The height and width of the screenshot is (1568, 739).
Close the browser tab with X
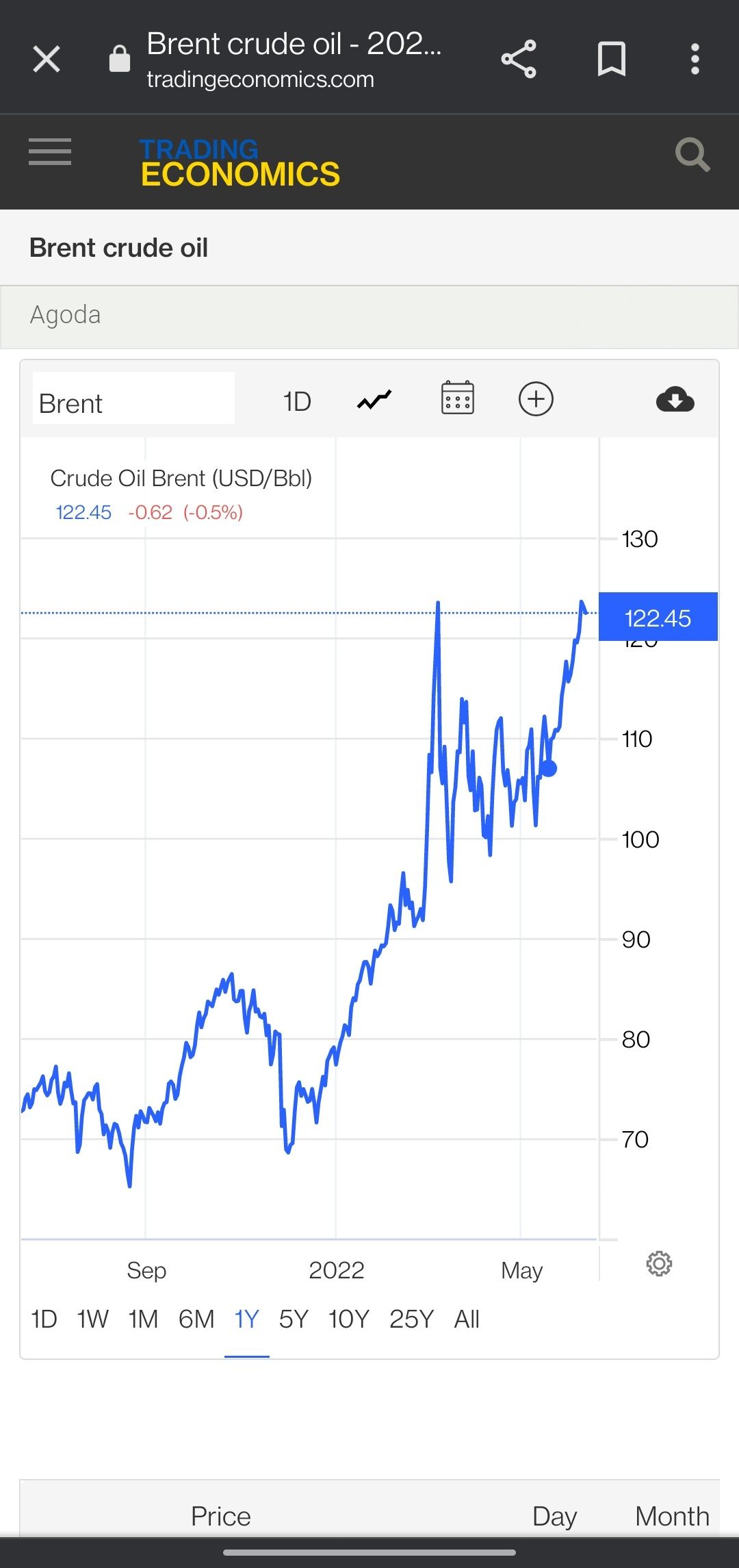click(x=47, y=60)
